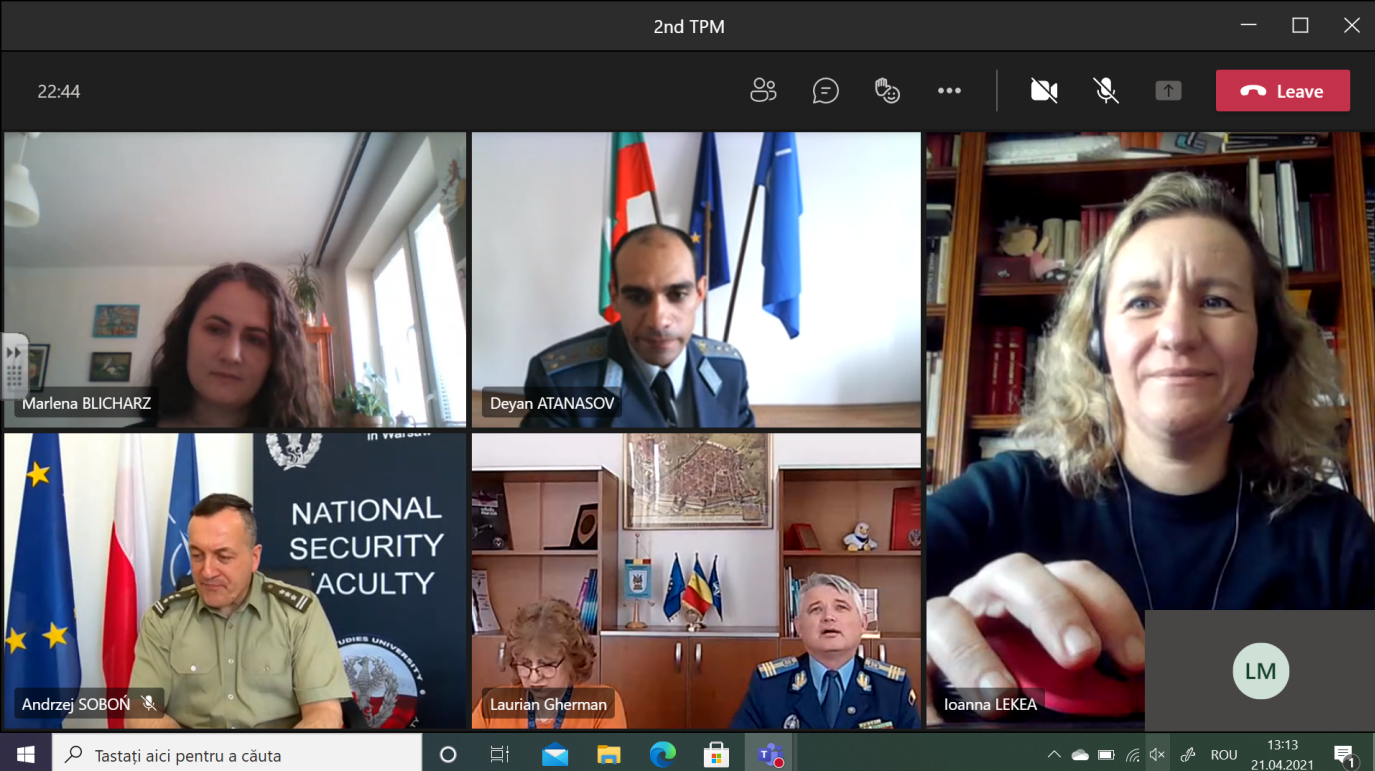Leave the meeting
The height and width of the screenshot is (771, 1375).
point(1282,91)
